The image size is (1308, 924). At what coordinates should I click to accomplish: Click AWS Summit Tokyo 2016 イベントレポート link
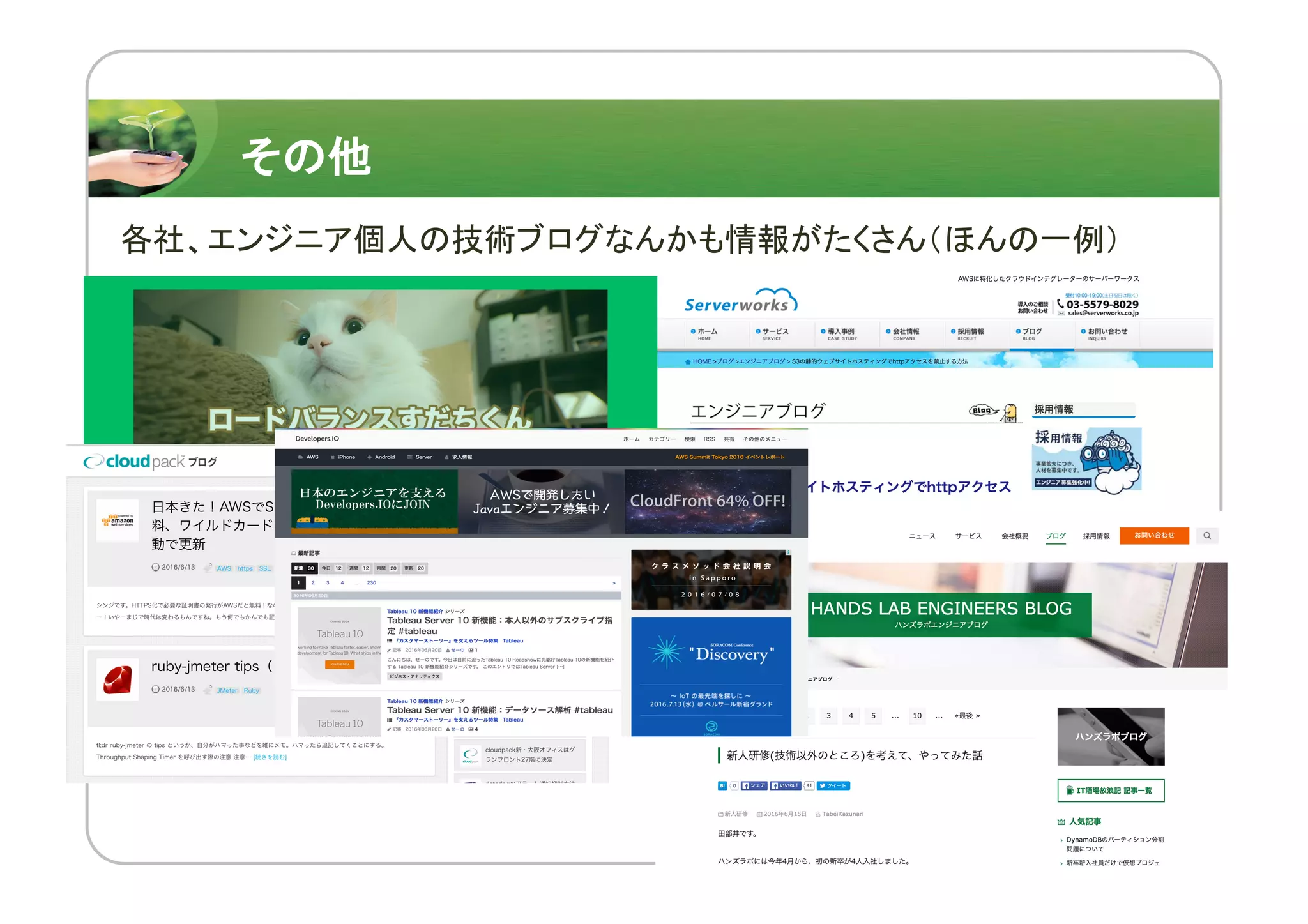(730, 457)
